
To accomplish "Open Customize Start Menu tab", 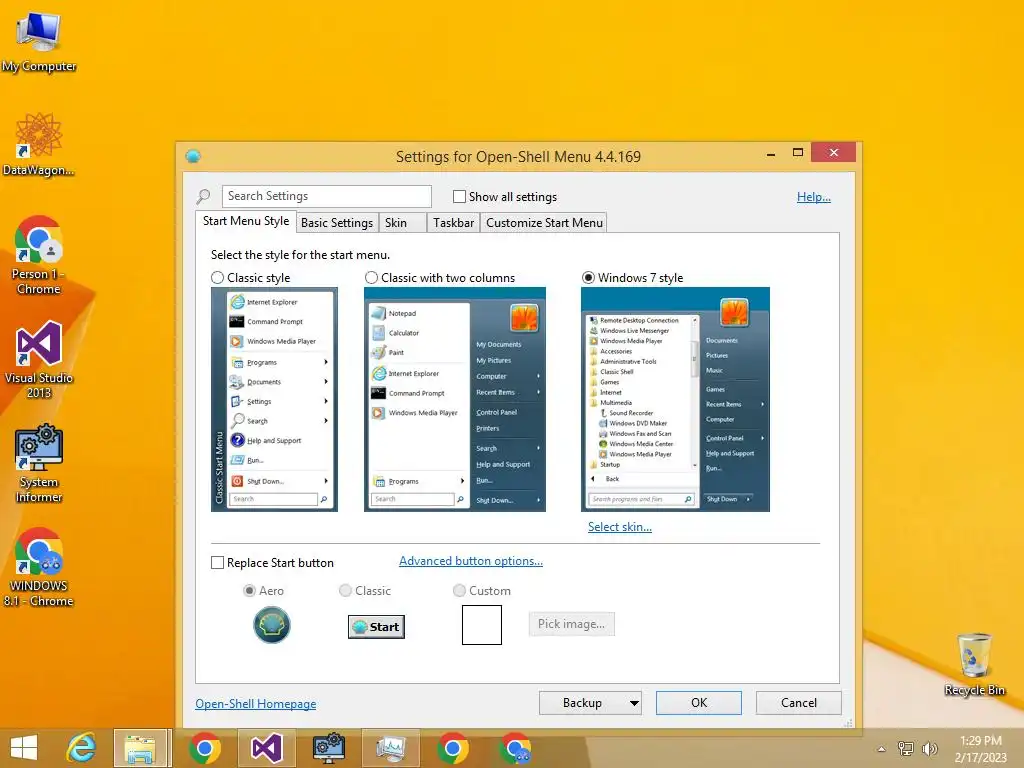I will [x=544, y=223].
